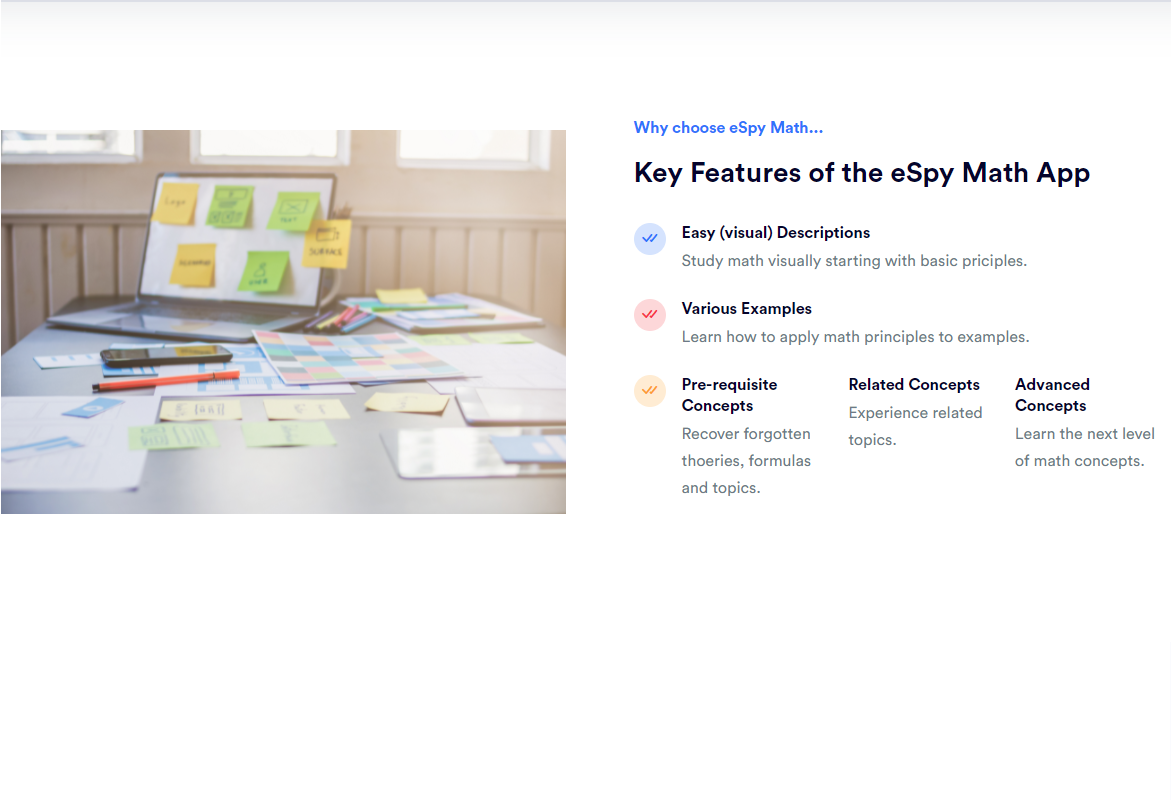Image resolution: width=1171 pixels, height=808 pixels.
Task: Click the red pen on the desk in photo
Action: tap(166, 381)
